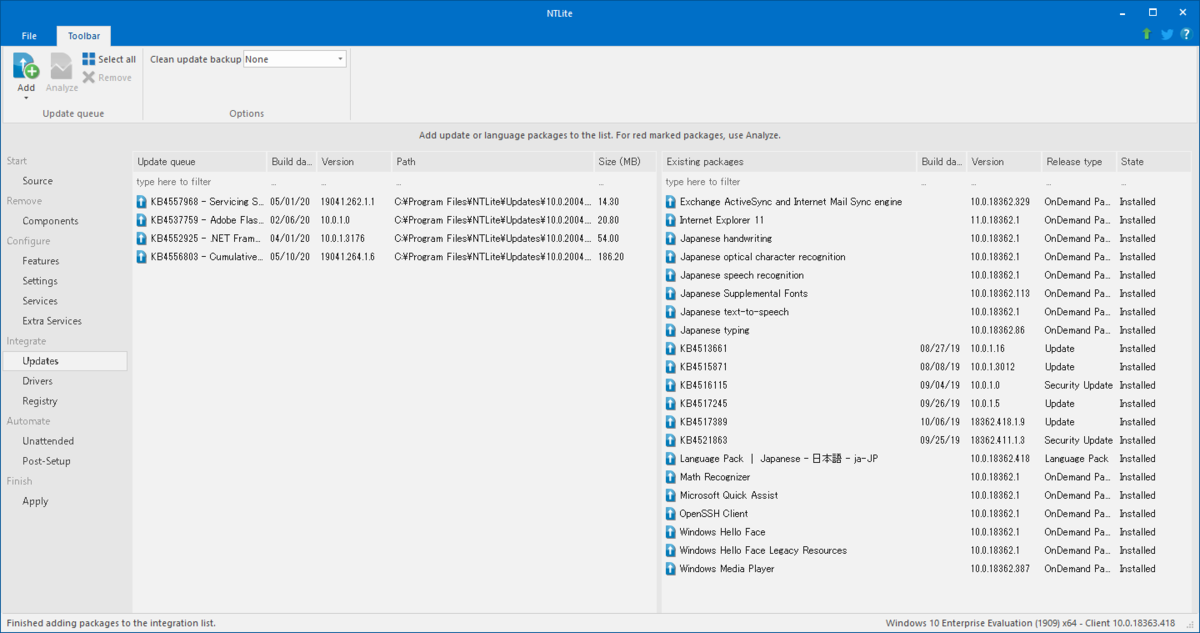Click size value 186.20
Viewport: 1200px width, 633px height.
coord(611,257)
